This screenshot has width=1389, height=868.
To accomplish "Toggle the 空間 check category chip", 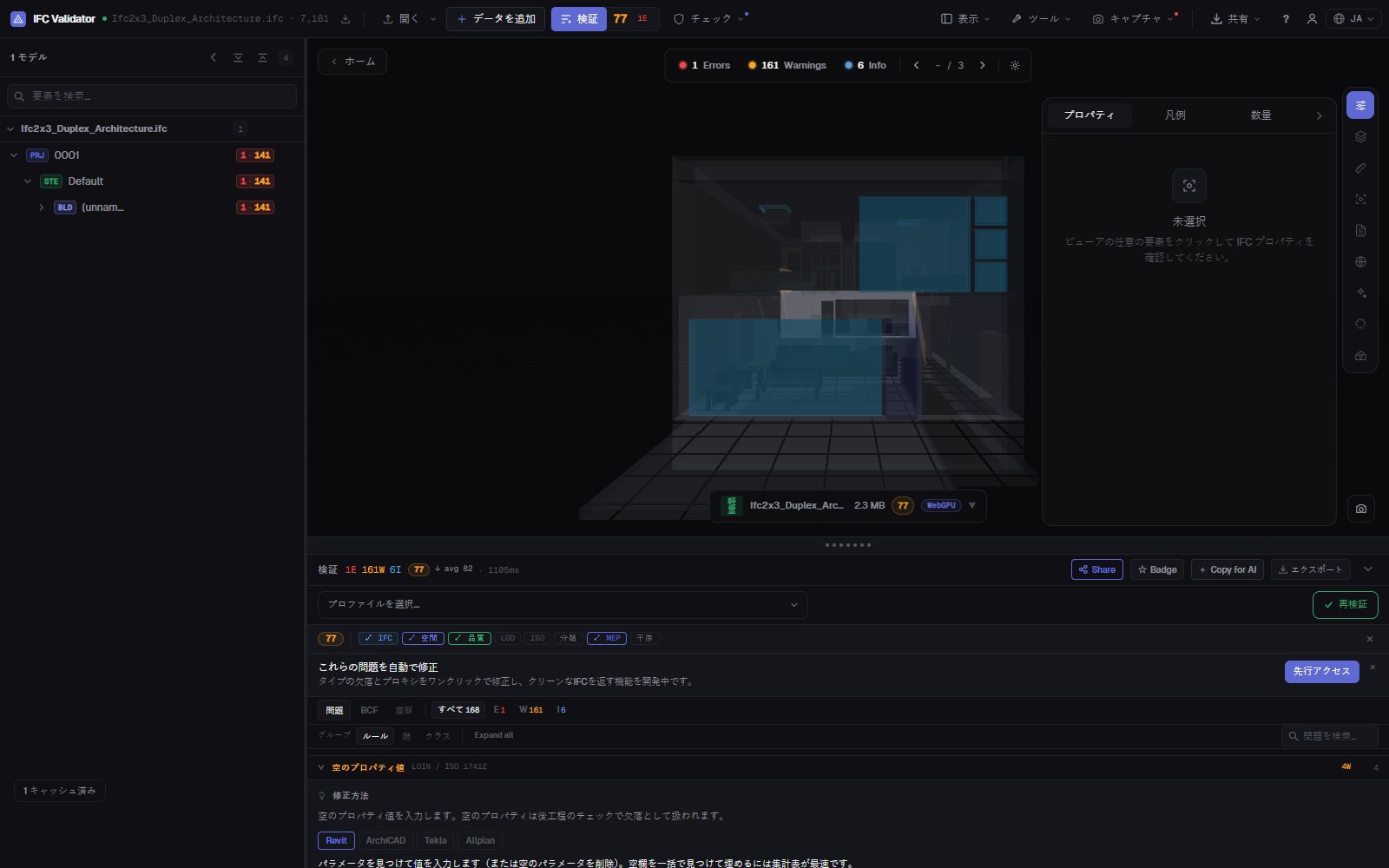I will [423, 638].
